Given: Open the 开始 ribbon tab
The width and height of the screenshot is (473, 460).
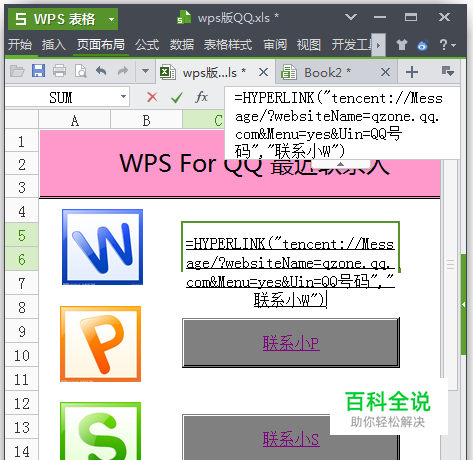Looking at the screenshot, I should point(20,45).
